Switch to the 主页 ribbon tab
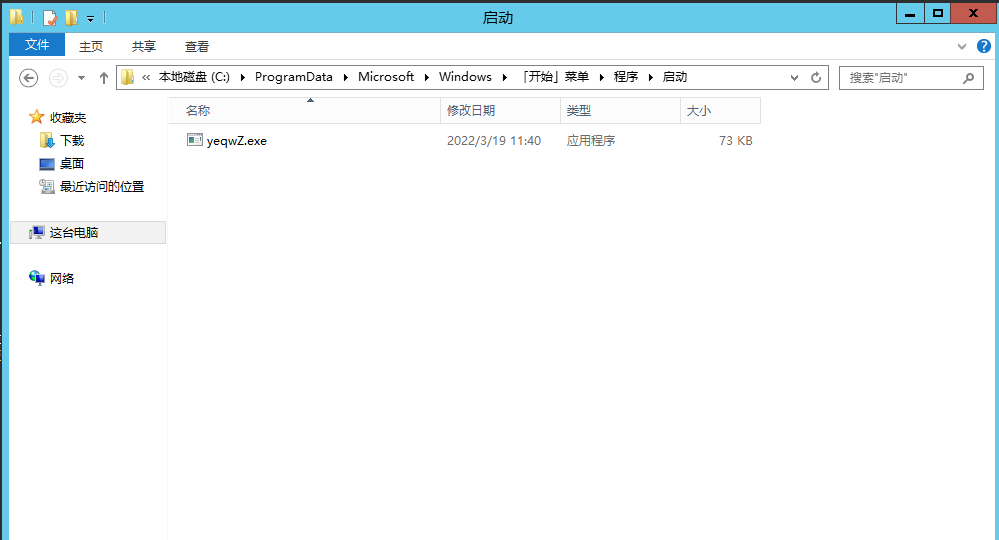999x540 pixels. click(x=90, y=46)
